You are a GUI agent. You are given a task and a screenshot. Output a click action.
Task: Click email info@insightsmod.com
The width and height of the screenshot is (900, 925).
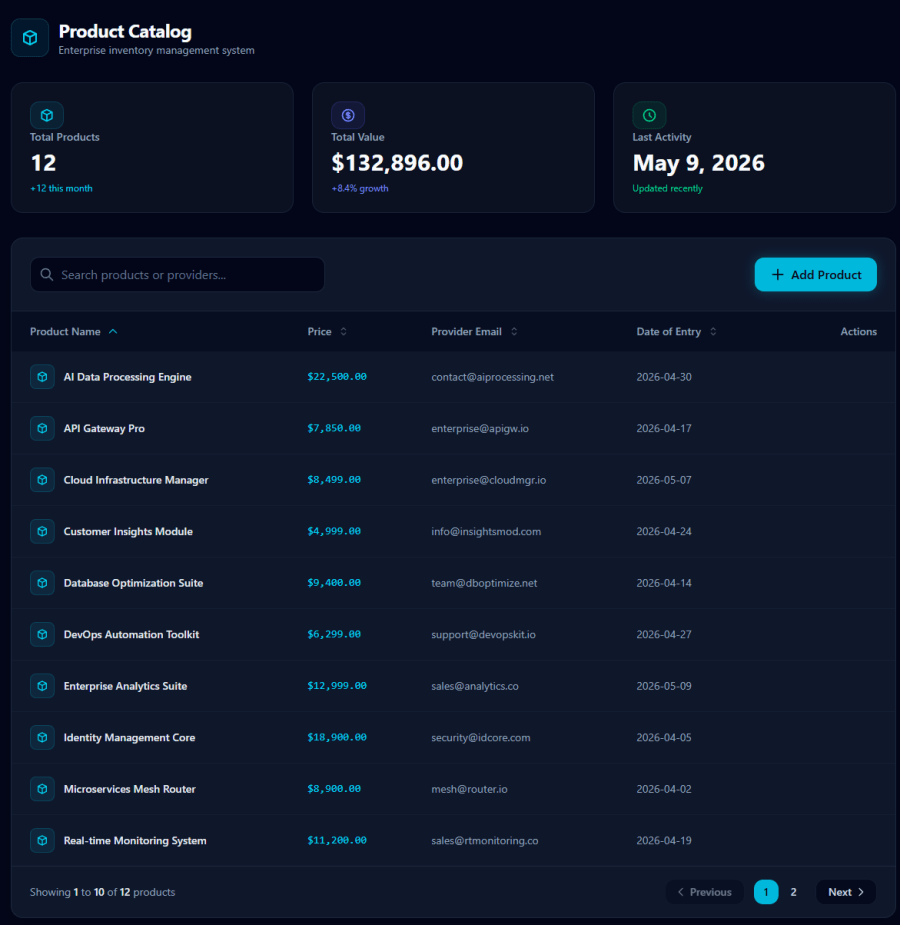tap(486, 532)
